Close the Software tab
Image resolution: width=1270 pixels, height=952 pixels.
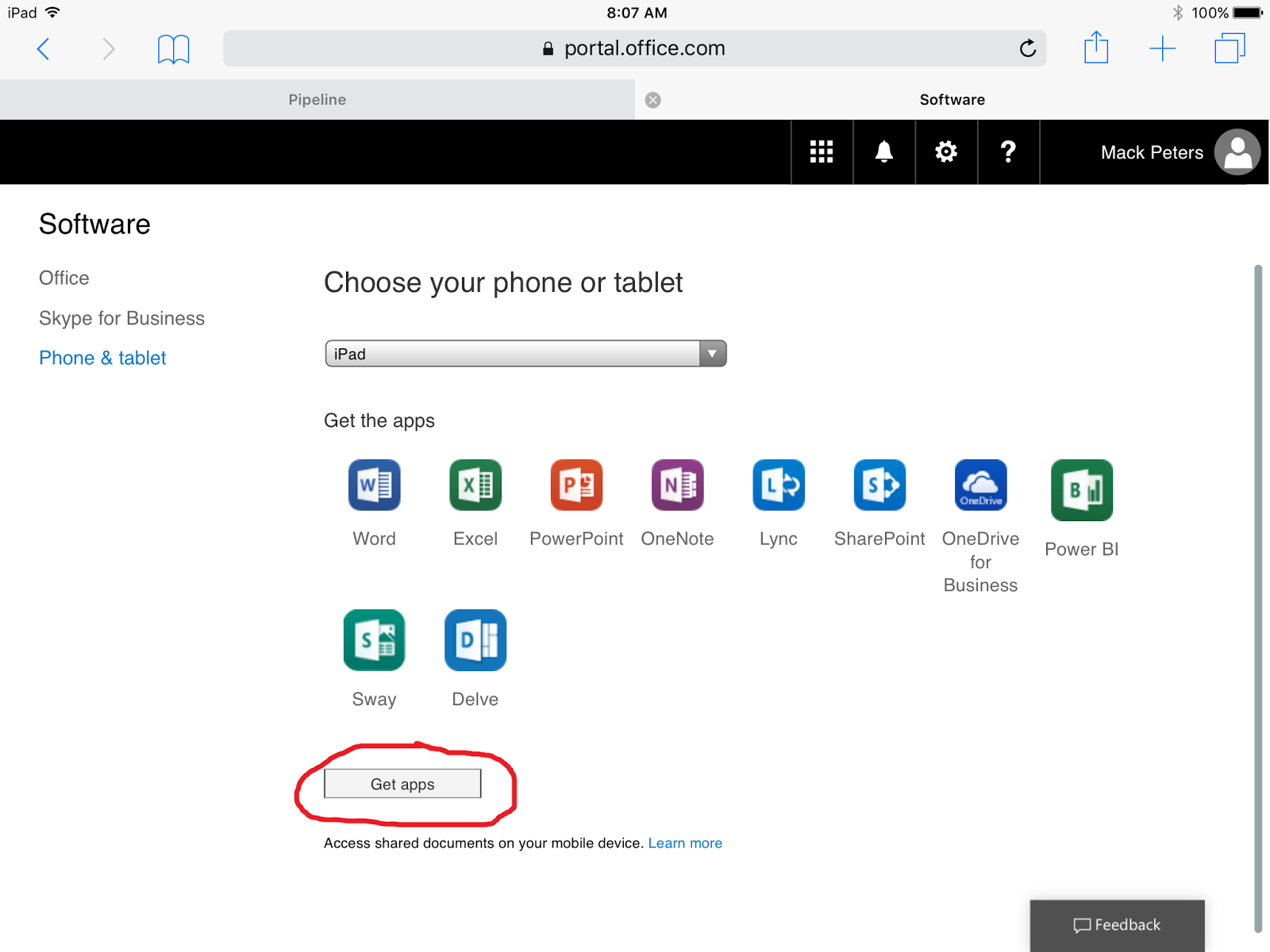point(653,100)
